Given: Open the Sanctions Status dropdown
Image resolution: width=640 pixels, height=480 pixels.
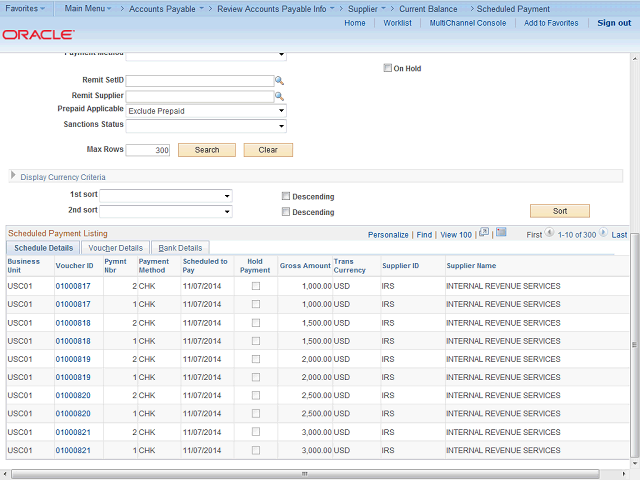Looking at the screenshot, I should (206, 126).
